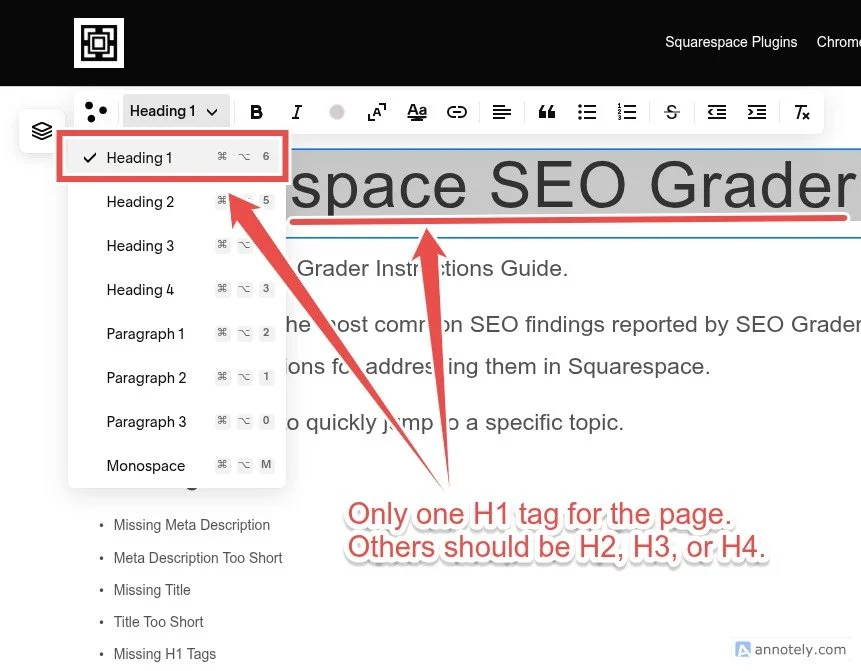This screenshot has height=671, width=861.
Task: Apply strikethrough formatting
Action: click(x=672, y=112)
